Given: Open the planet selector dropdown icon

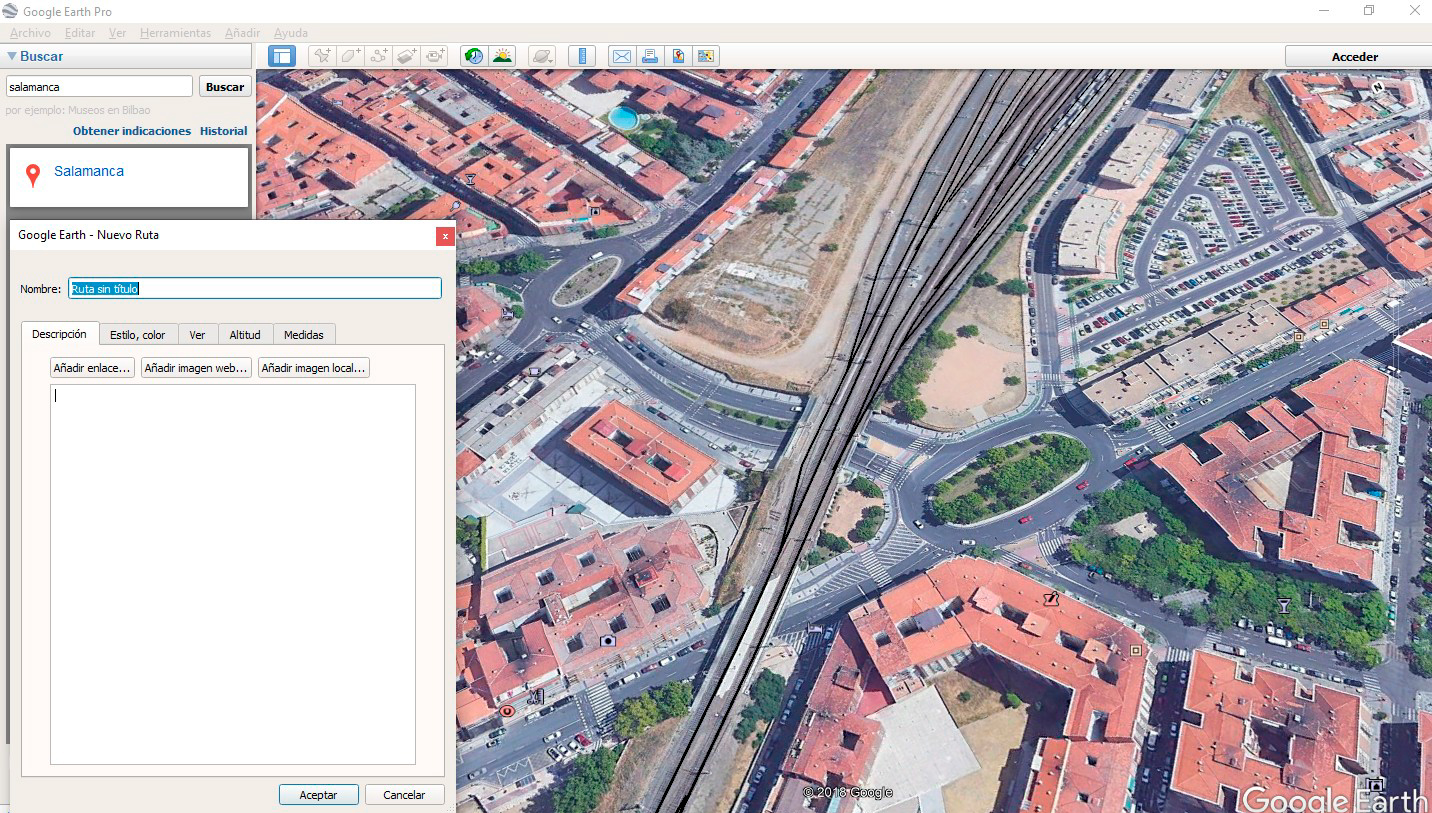Looking at the screenshot, I should point(541,56).
